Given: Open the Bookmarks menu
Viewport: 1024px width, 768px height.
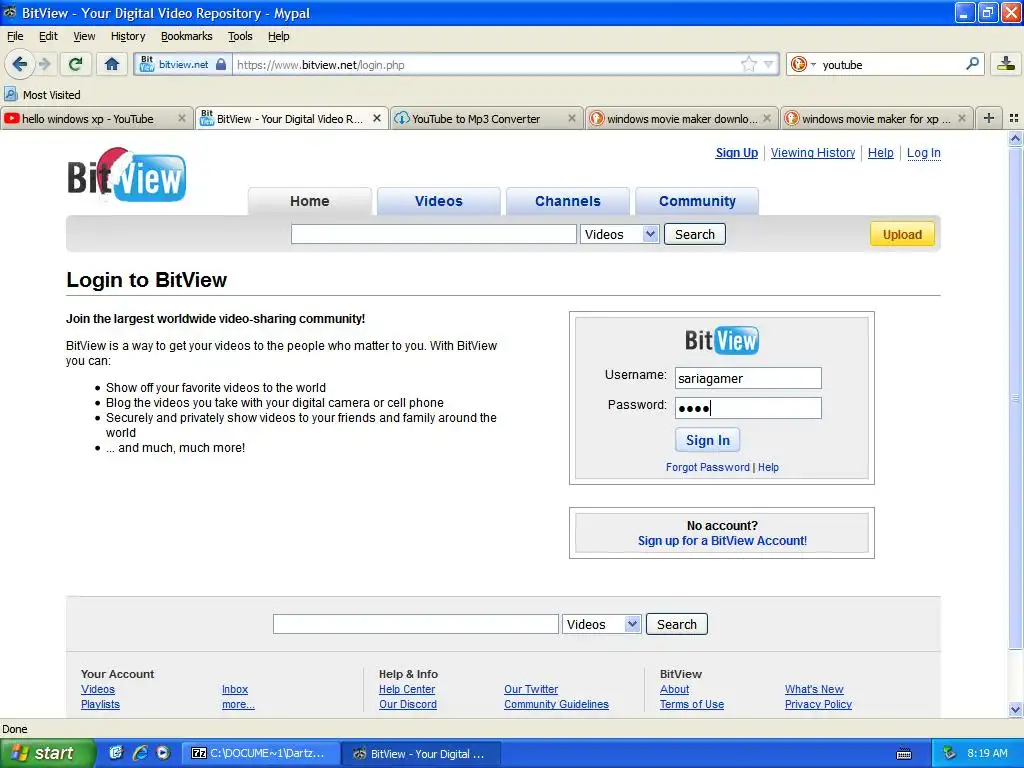Looking at the screenshot, I should (x=187, y=36).
